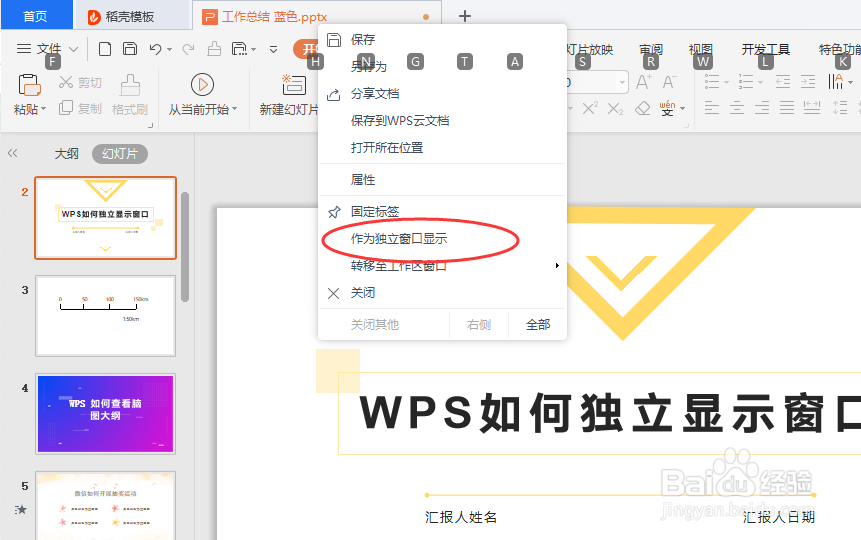Switch to 大纲 outline view
861x540 pixels.
(x=66, y=154)
